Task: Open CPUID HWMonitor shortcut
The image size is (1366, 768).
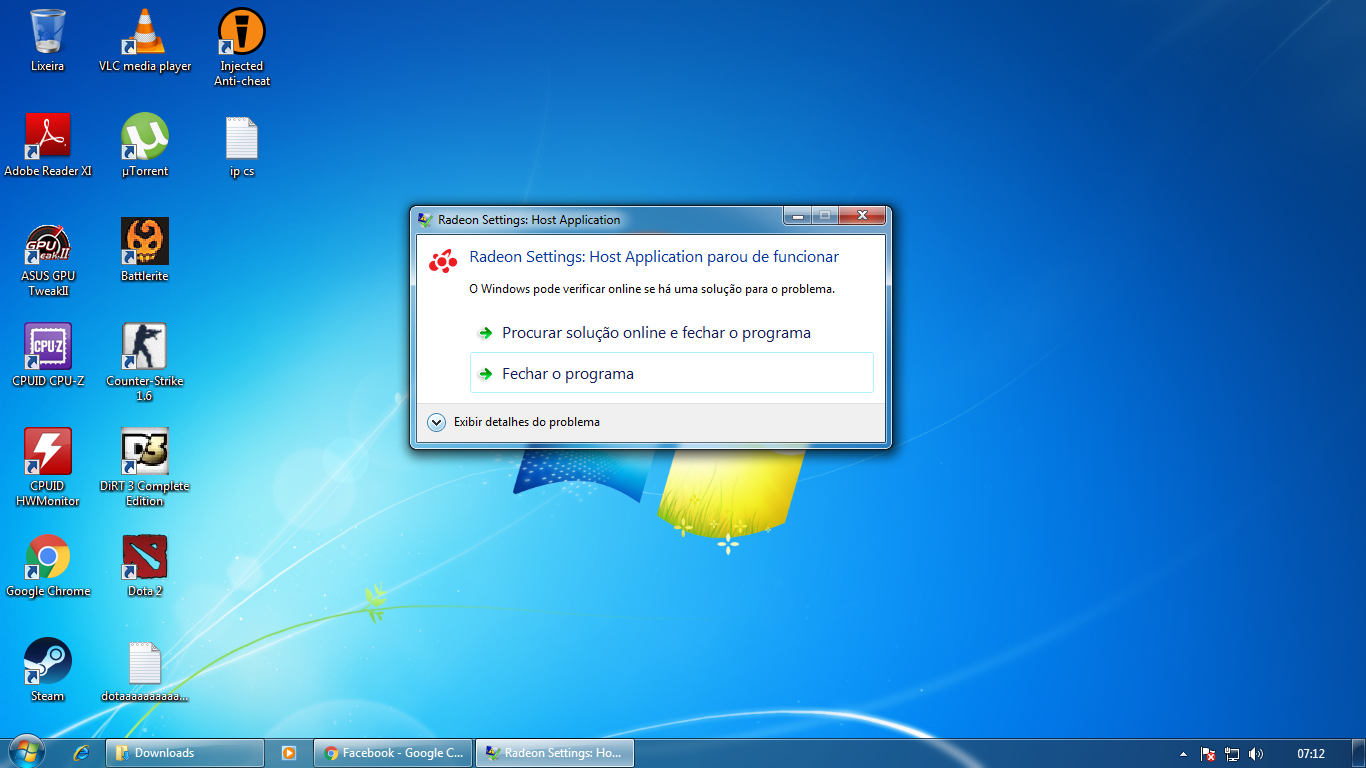Action: (x=47, y=467)
